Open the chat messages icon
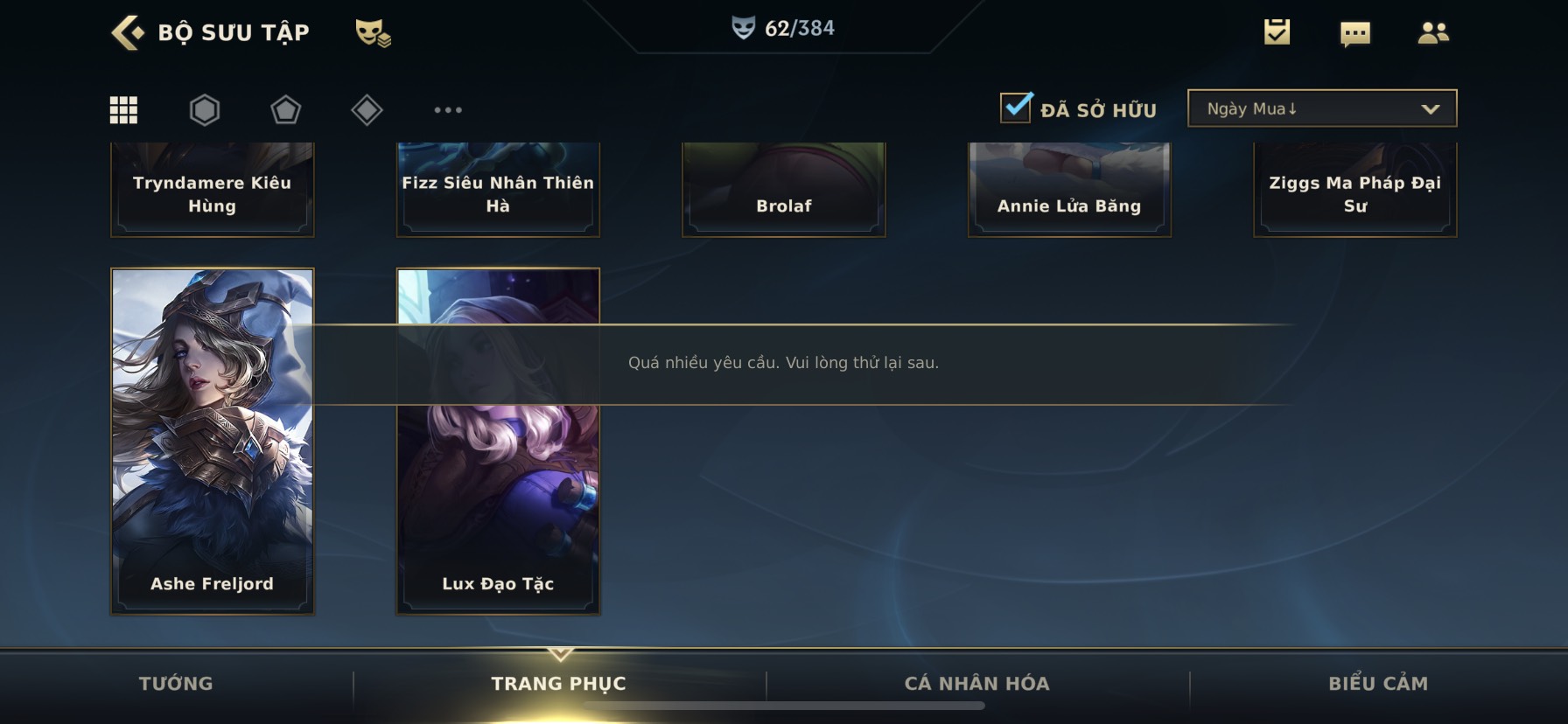 pyautogui.click(x=1354, y=34)
